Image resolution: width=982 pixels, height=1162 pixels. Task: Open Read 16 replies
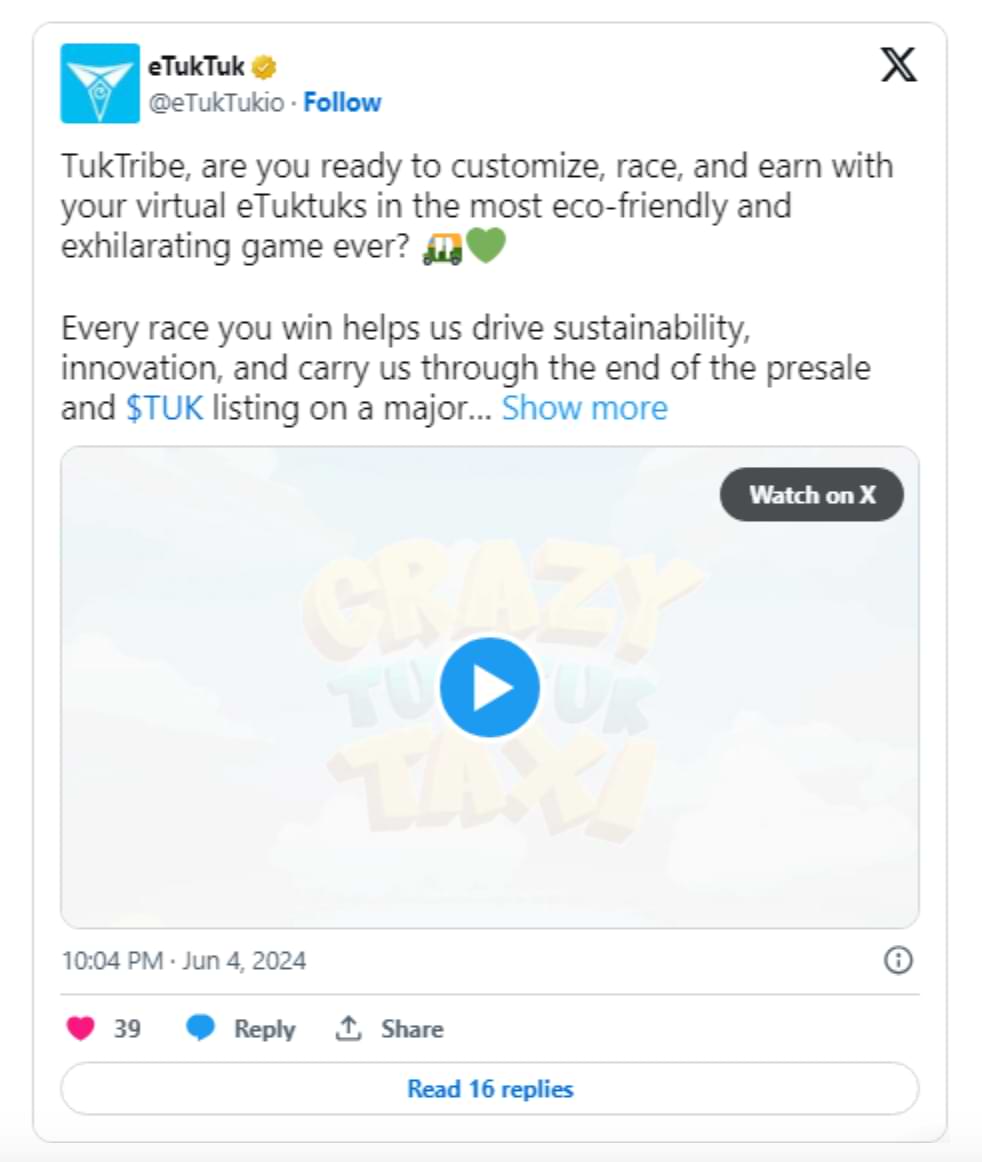pos(489,1088)
